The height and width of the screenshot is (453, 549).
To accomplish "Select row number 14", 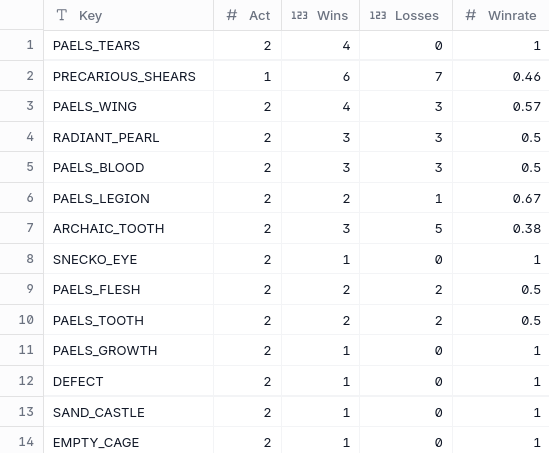I will pyautogui.click(x=26, y=442).
